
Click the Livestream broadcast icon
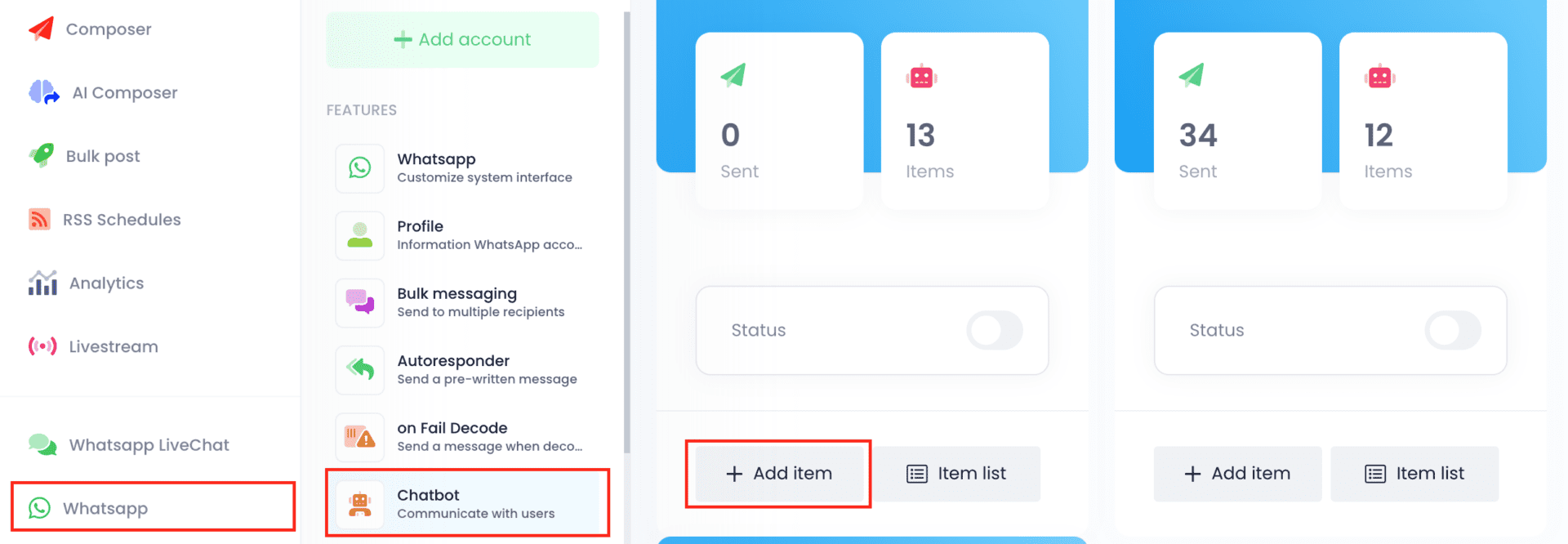pos(42,346)
